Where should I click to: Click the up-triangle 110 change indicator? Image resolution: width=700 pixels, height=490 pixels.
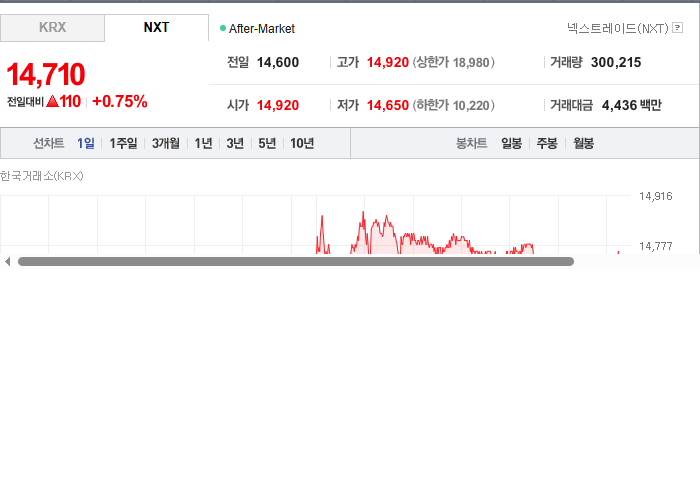point(63,101)
